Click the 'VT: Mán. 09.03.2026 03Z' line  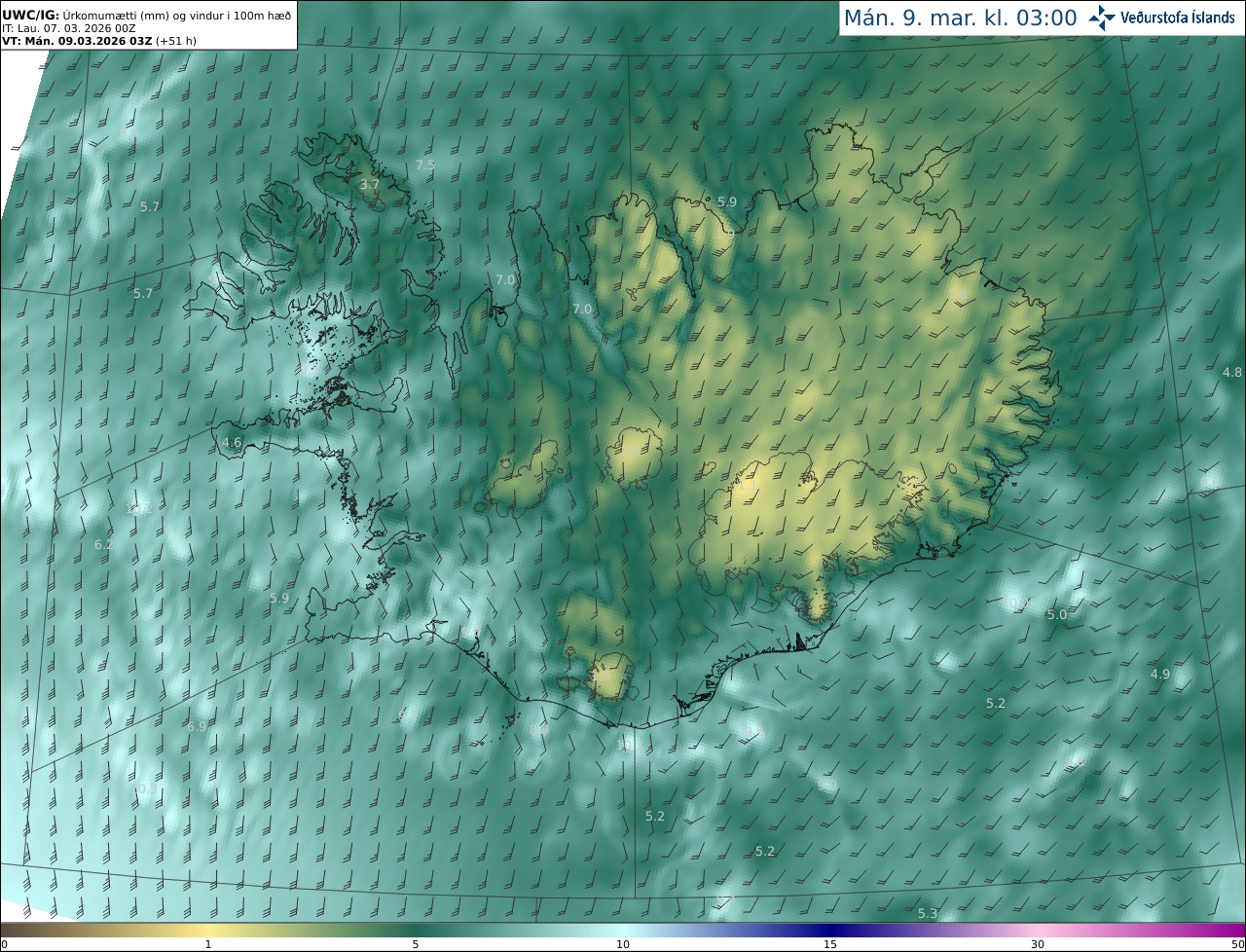pos(99,41)
